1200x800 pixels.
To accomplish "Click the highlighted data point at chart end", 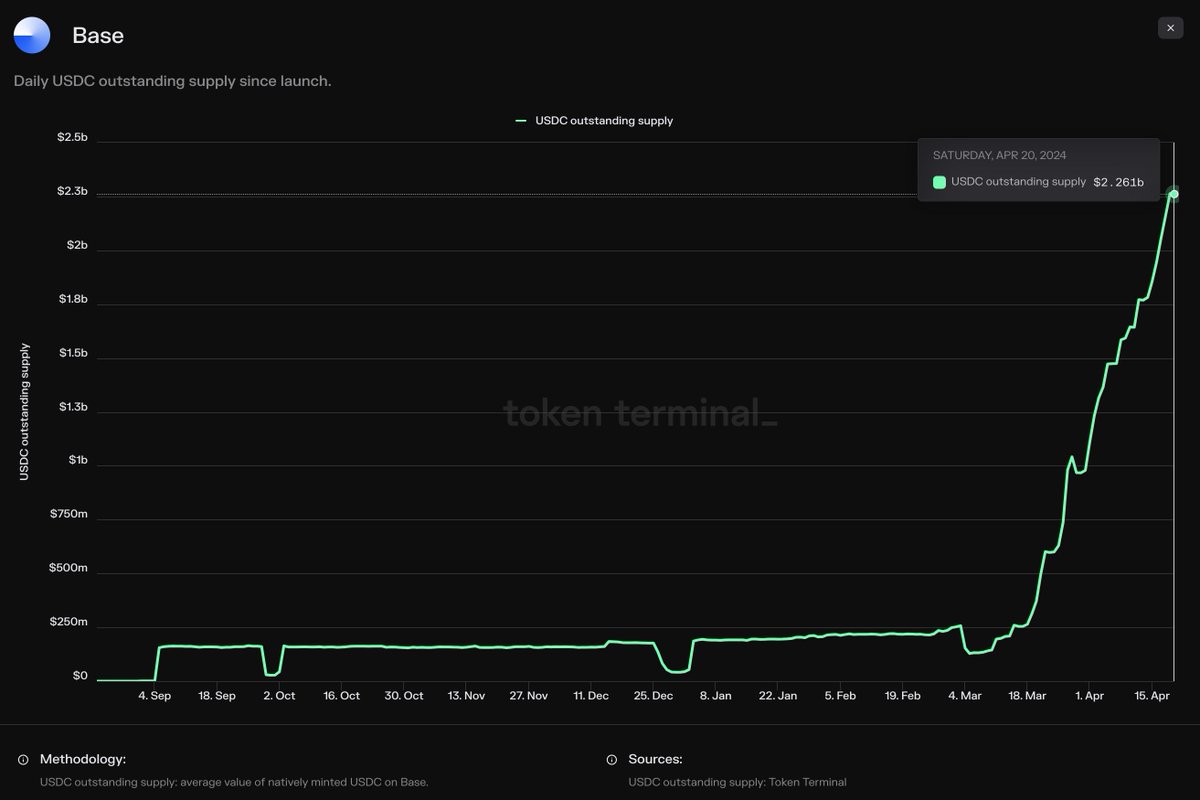I will (1172, 194).
